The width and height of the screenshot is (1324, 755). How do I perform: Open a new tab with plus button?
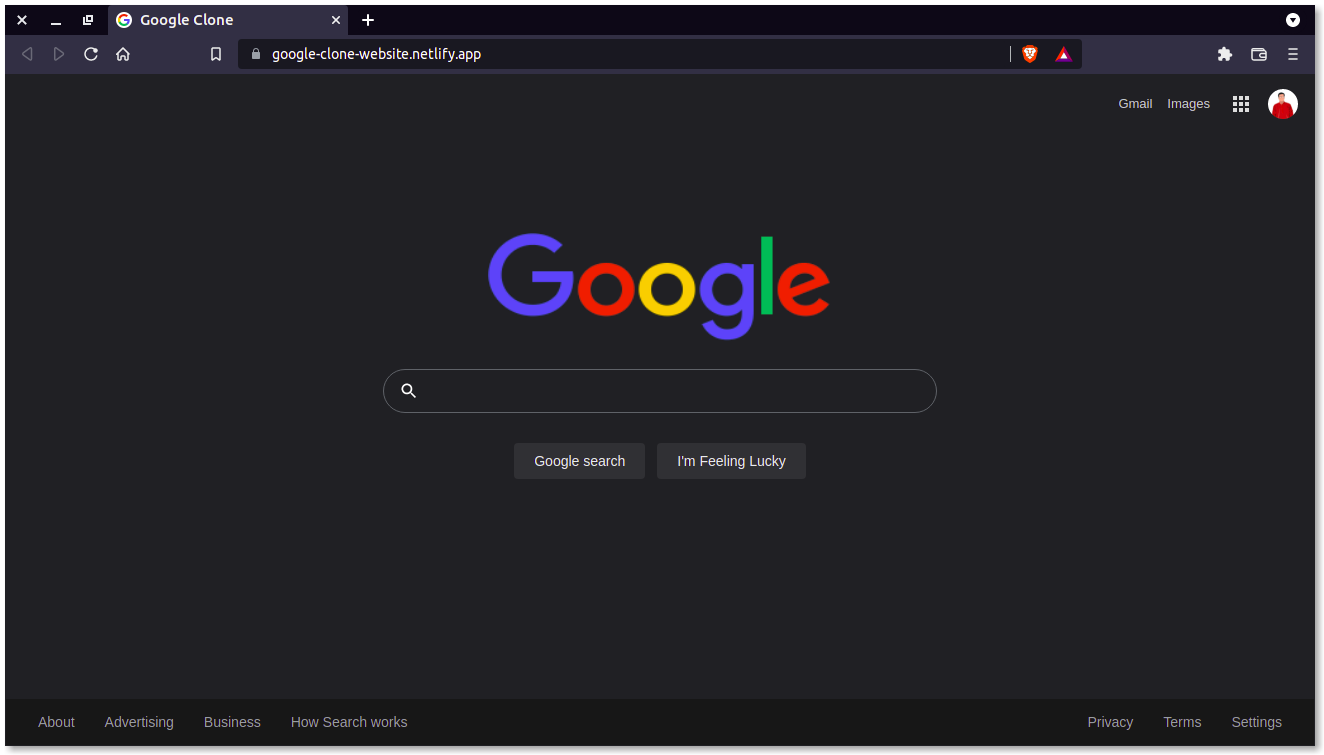pos(368,20)
